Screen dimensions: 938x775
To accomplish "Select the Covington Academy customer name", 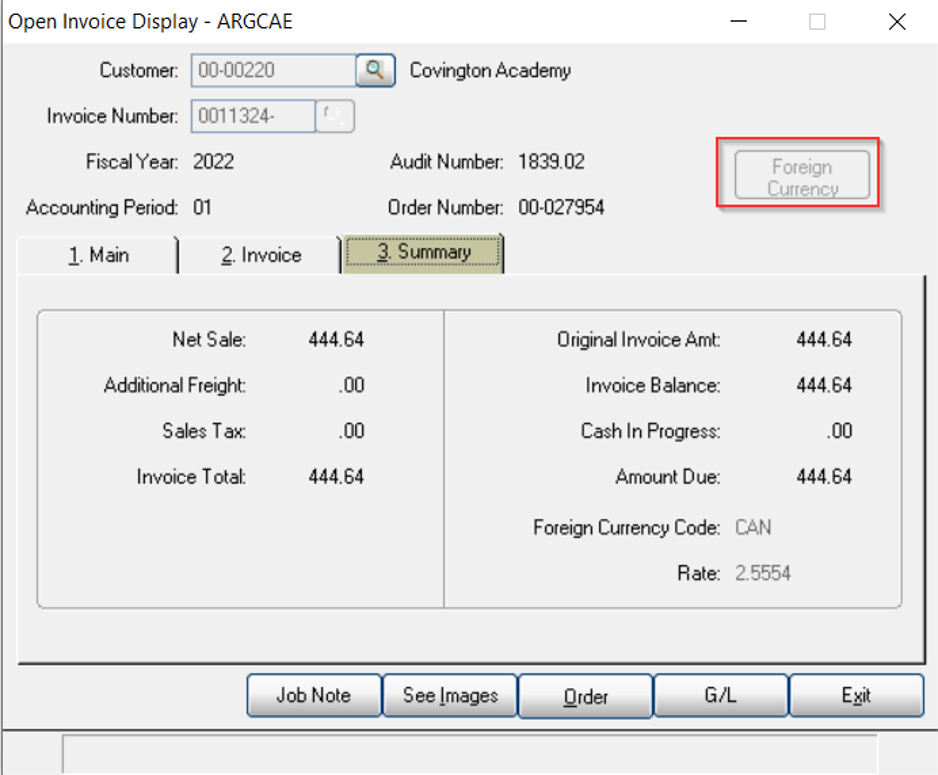I will tap(490, 71).
